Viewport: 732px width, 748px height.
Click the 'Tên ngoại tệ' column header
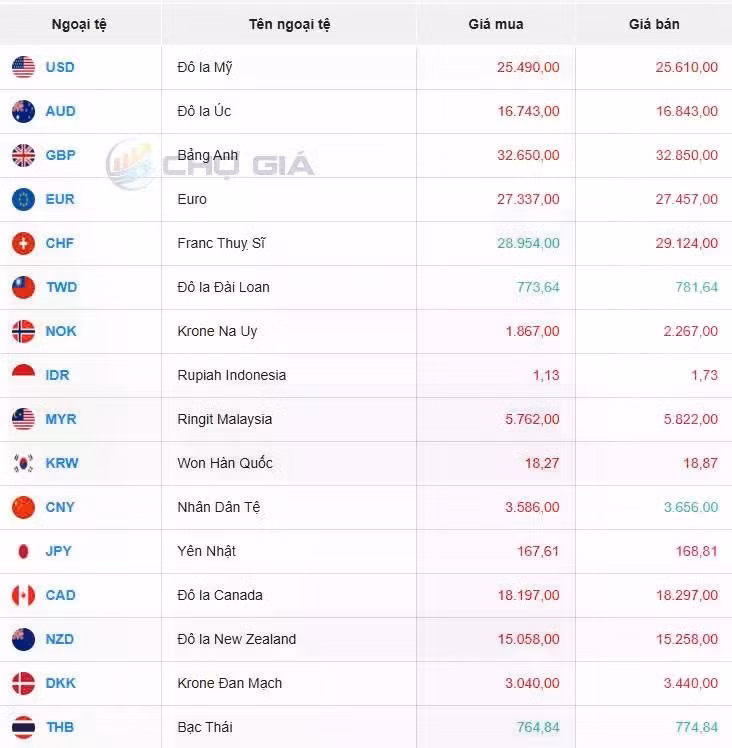coord(289,24)
